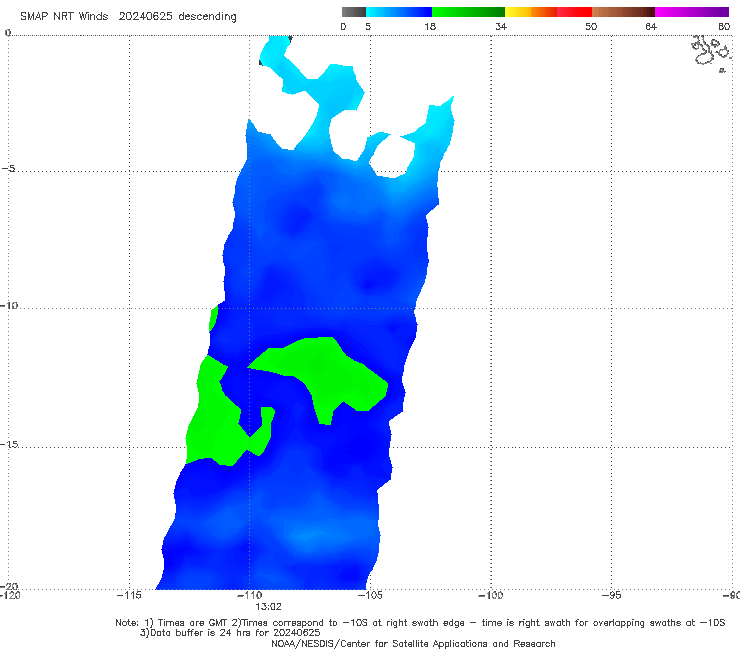Click the longitude label '-95'
The height and width of the screenshot is (650, 740).
[612, 595]
